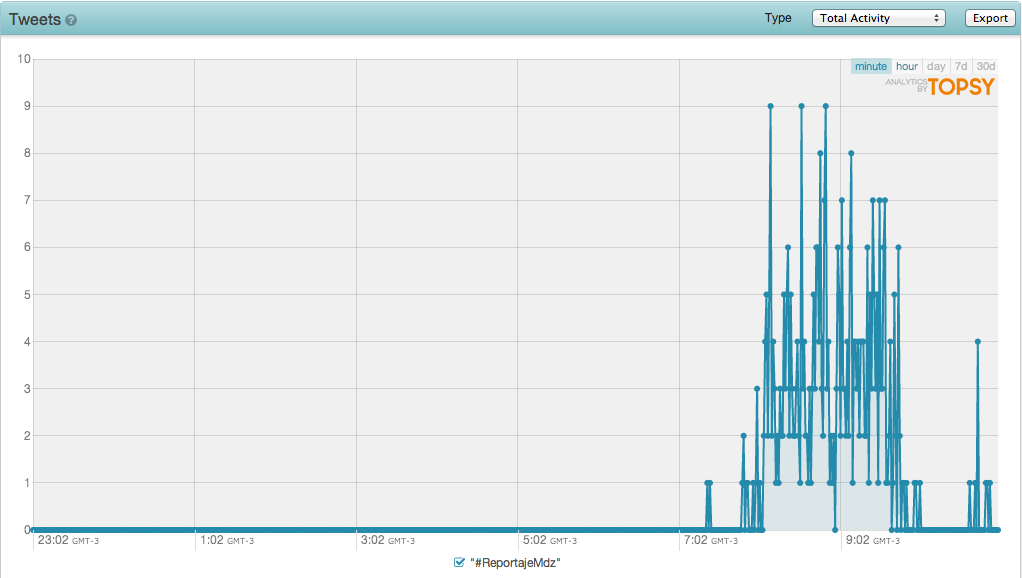Click the 23:02 GMT-3 axis label
Viewport: 1022px width, 578px height.
coord(68,540)
